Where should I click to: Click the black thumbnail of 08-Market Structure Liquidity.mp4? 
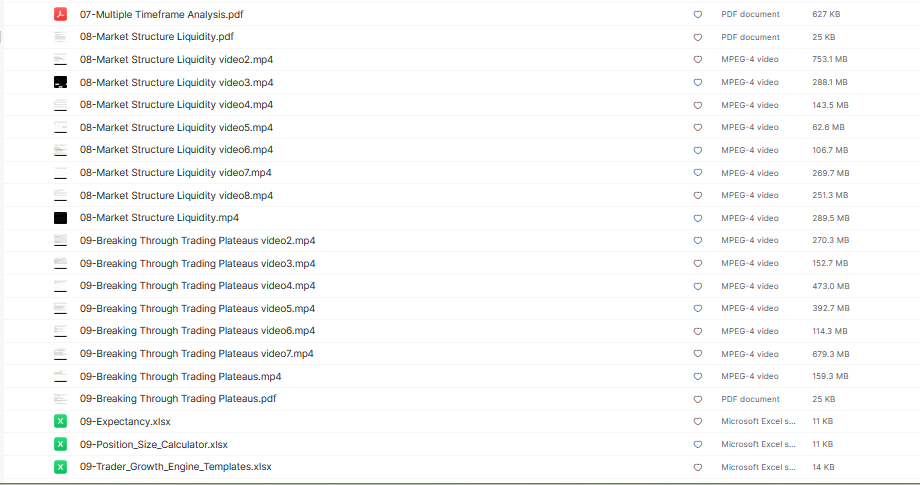[x=60, y=218]
